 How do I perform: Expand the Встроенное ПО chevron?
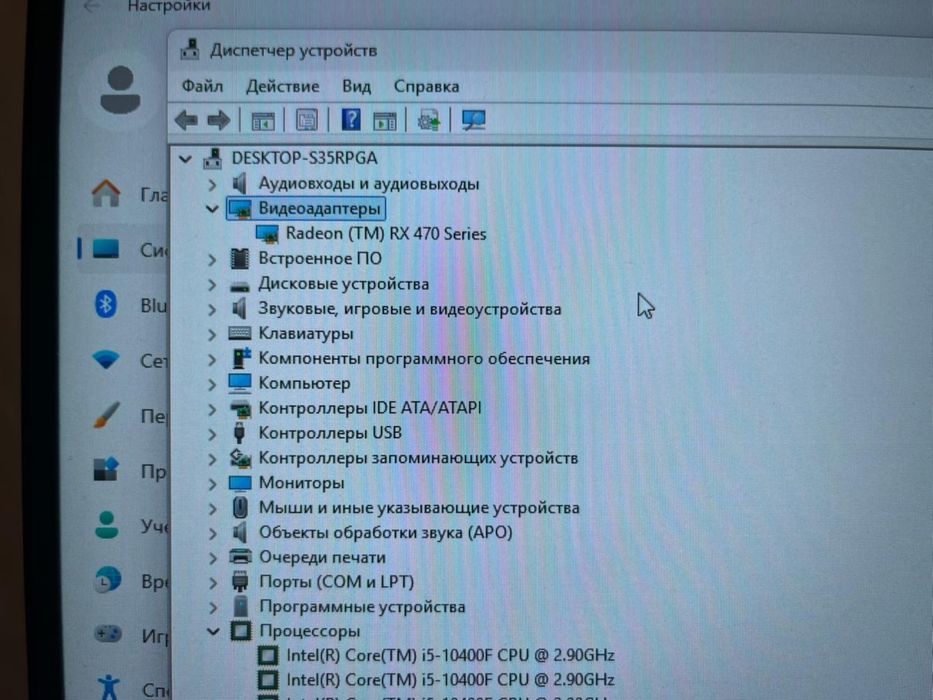tap(212, 260)
